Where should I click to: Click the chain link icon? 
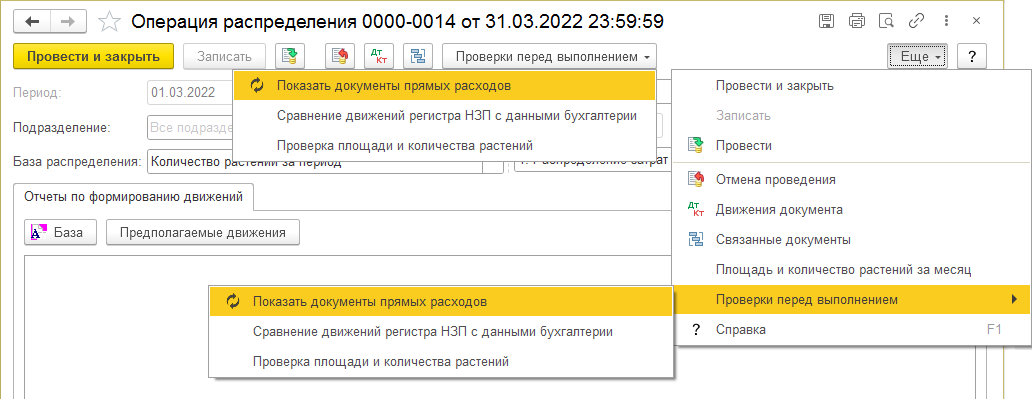click(x=915, y=21)
